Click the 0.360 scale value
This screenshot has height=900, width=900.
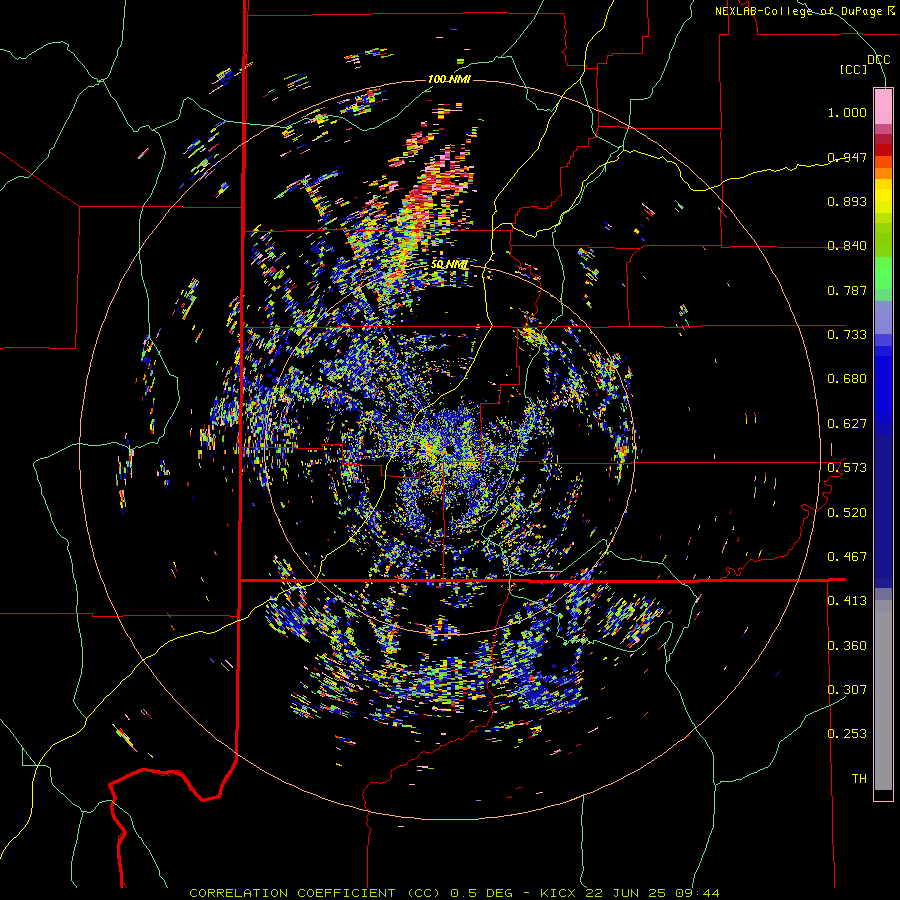847,646
